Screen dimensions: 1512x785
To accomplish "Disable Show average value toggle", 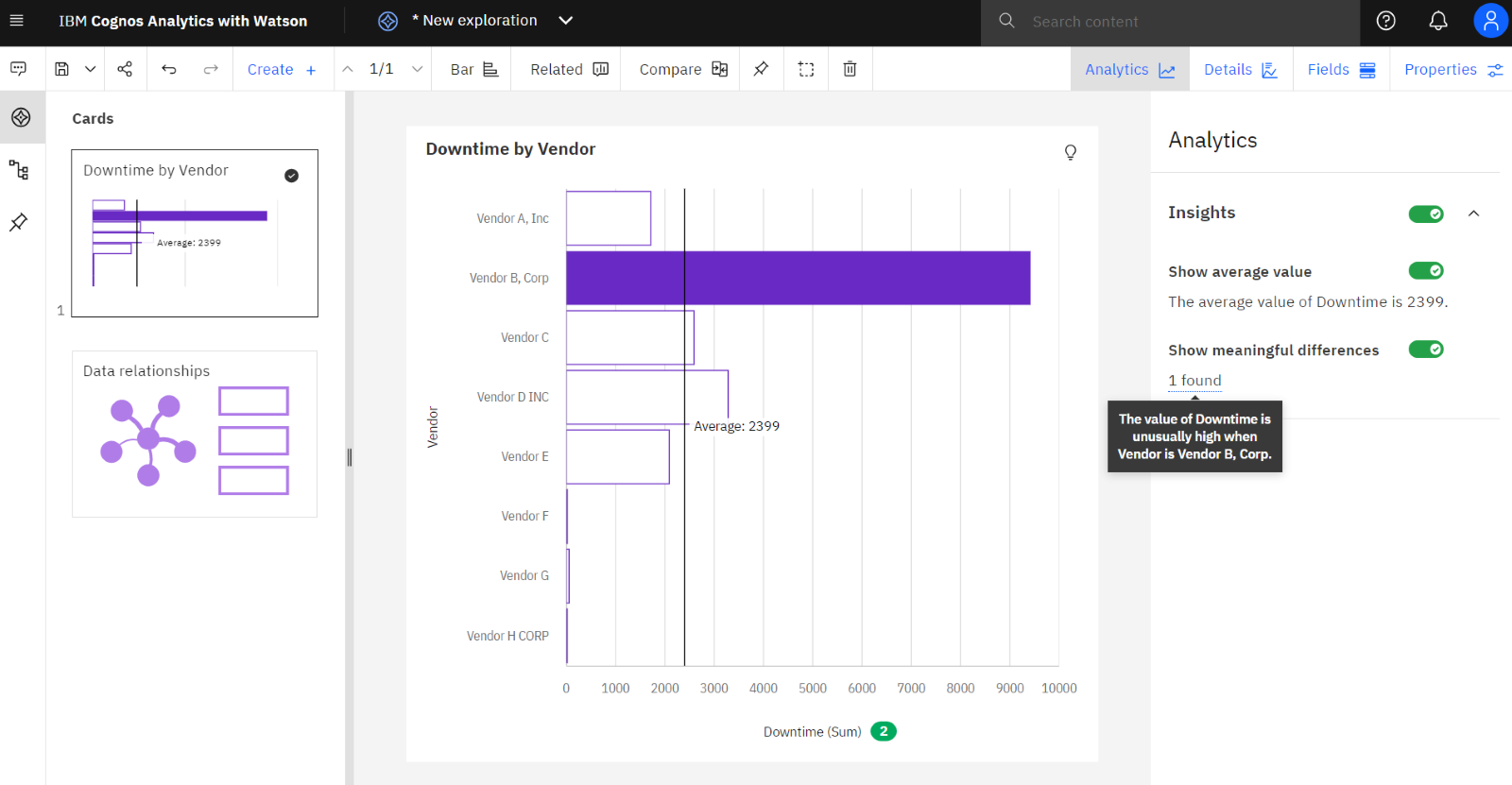I will [x=1425, y=271].
